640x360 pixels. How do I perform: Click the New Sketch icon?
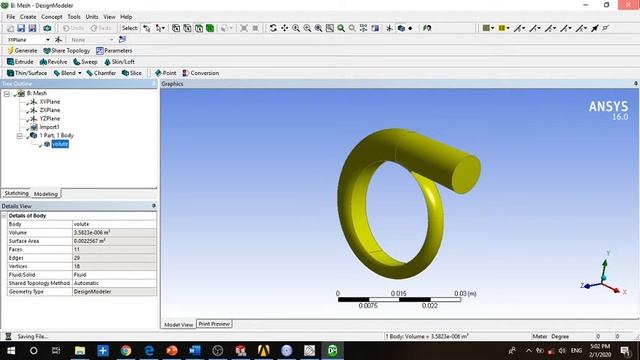[122, 39]
